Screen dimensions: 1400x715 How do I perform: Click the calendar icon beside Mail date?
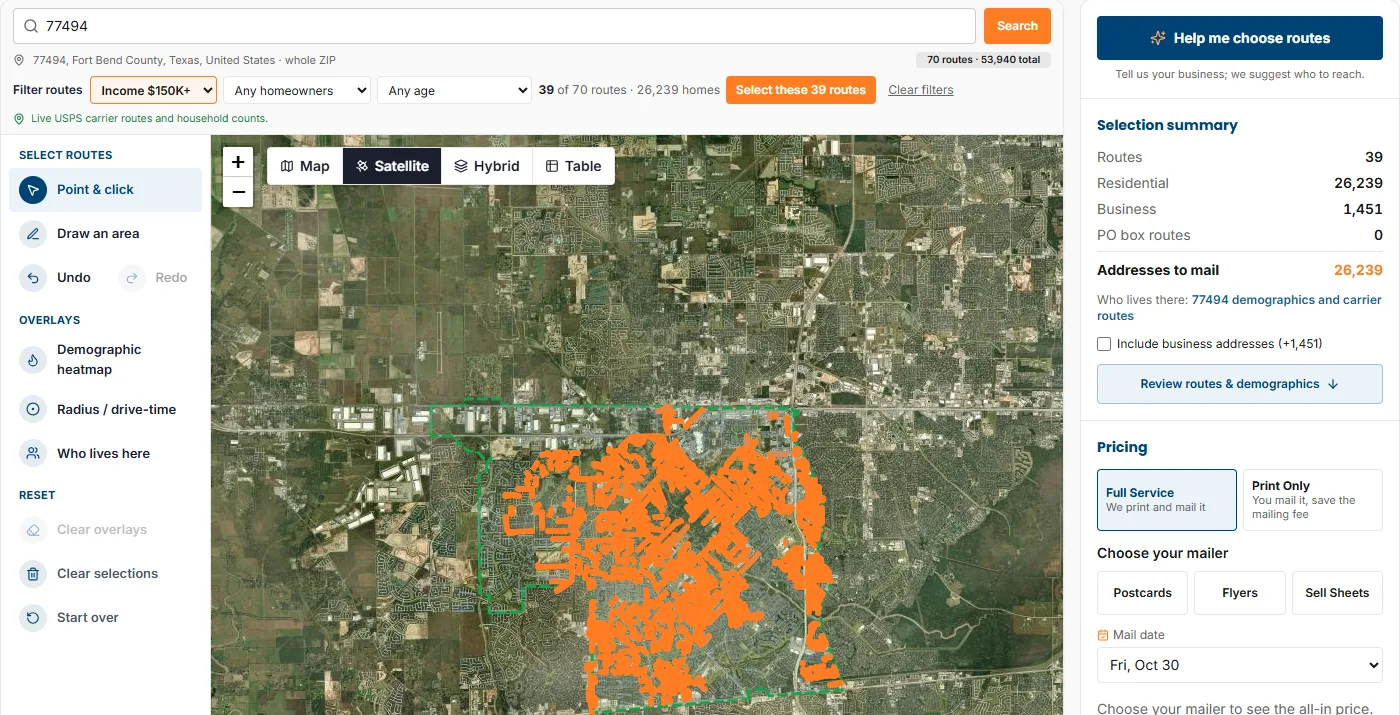1103,635
